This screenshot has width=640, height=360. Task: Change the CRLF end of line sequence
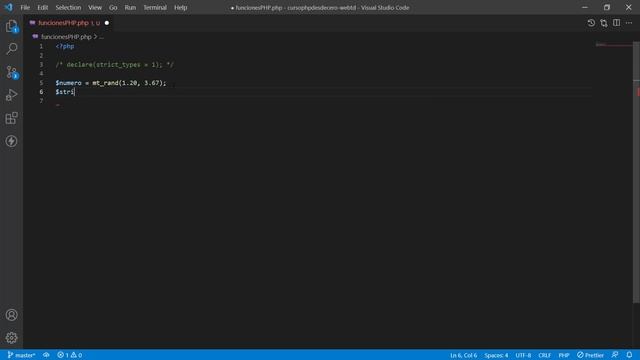click(544, 355)
